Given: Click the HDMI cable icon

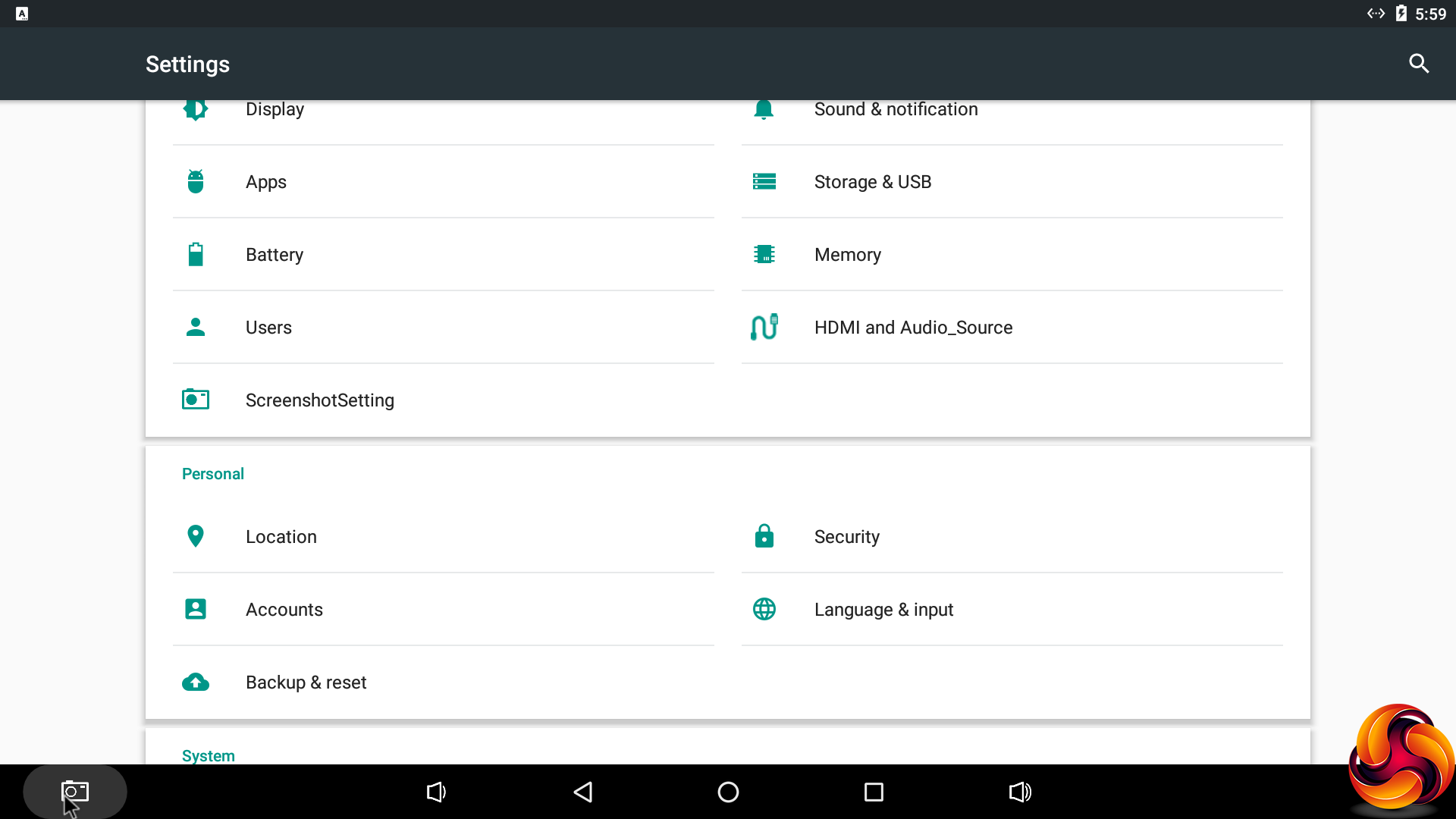Looking at the screenshot, I should 764,328.
